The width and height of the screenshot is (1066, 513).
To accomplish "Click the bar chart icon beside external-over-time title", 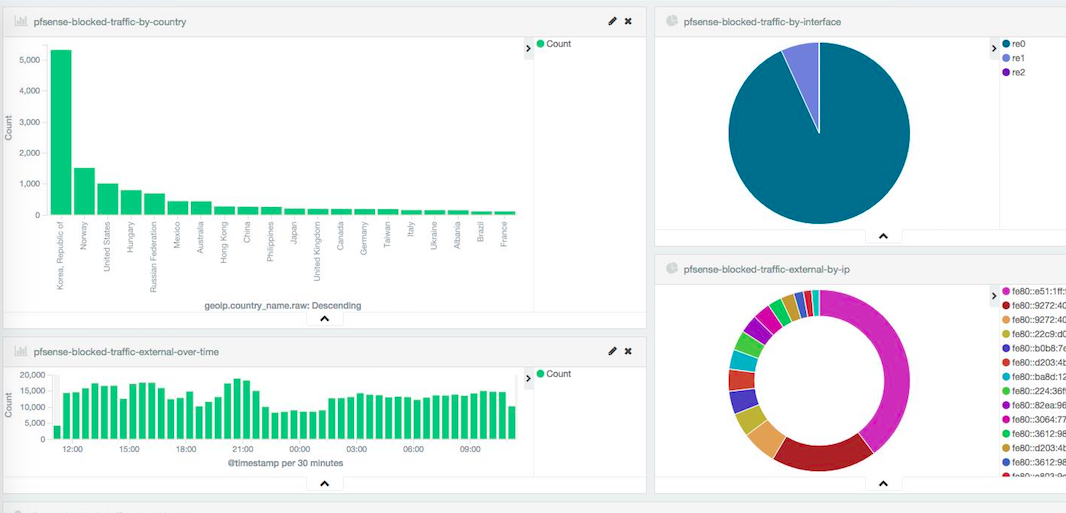I will (21, 351).
